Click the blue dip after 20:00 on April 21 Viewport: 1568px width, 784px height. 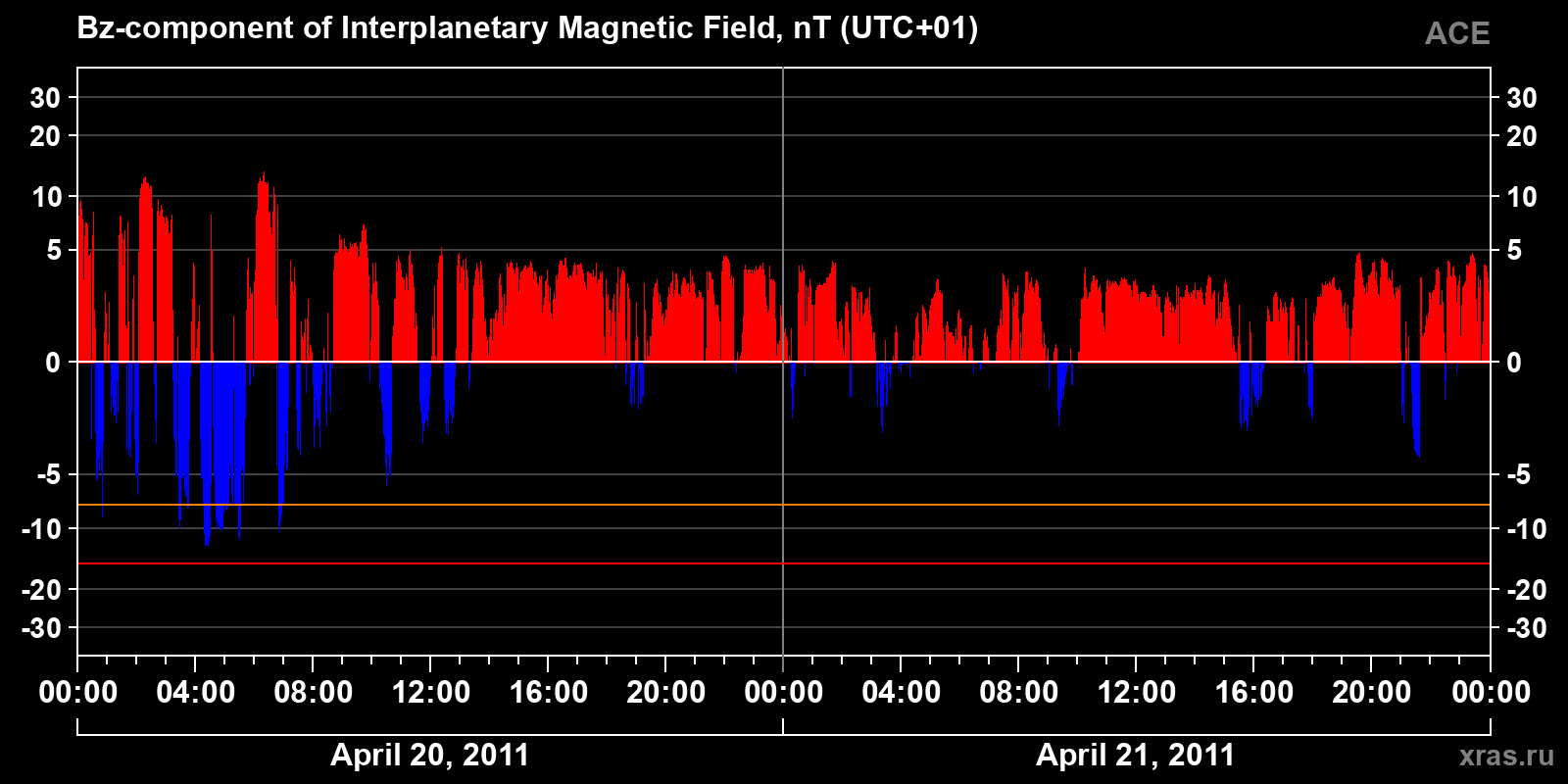click(1415, 412)
